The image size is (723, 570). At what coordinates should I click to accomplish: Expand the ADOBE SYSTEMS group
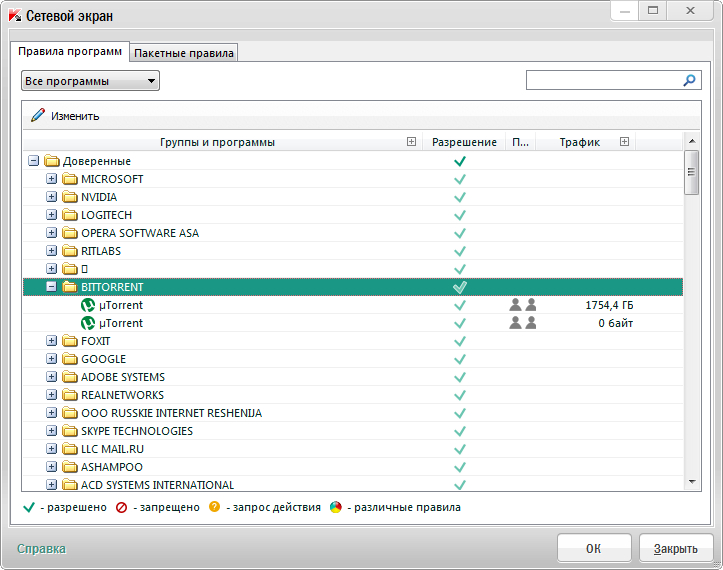click(x=52, y=376)
